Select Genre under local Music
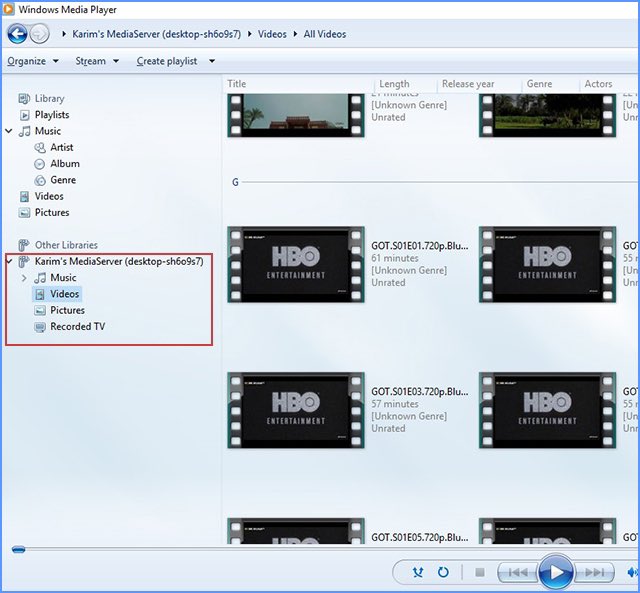 pyautogui.click(x=63, y=180)
